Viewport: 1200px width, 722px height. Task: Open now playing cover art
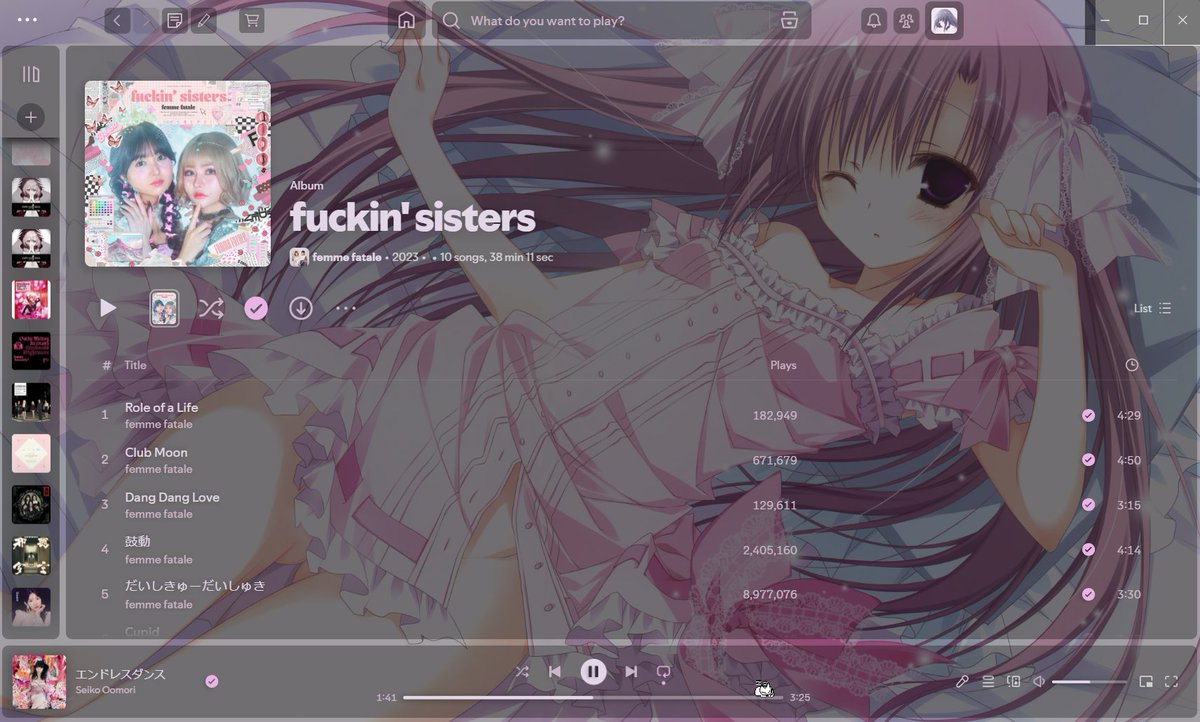pos(39,682)
